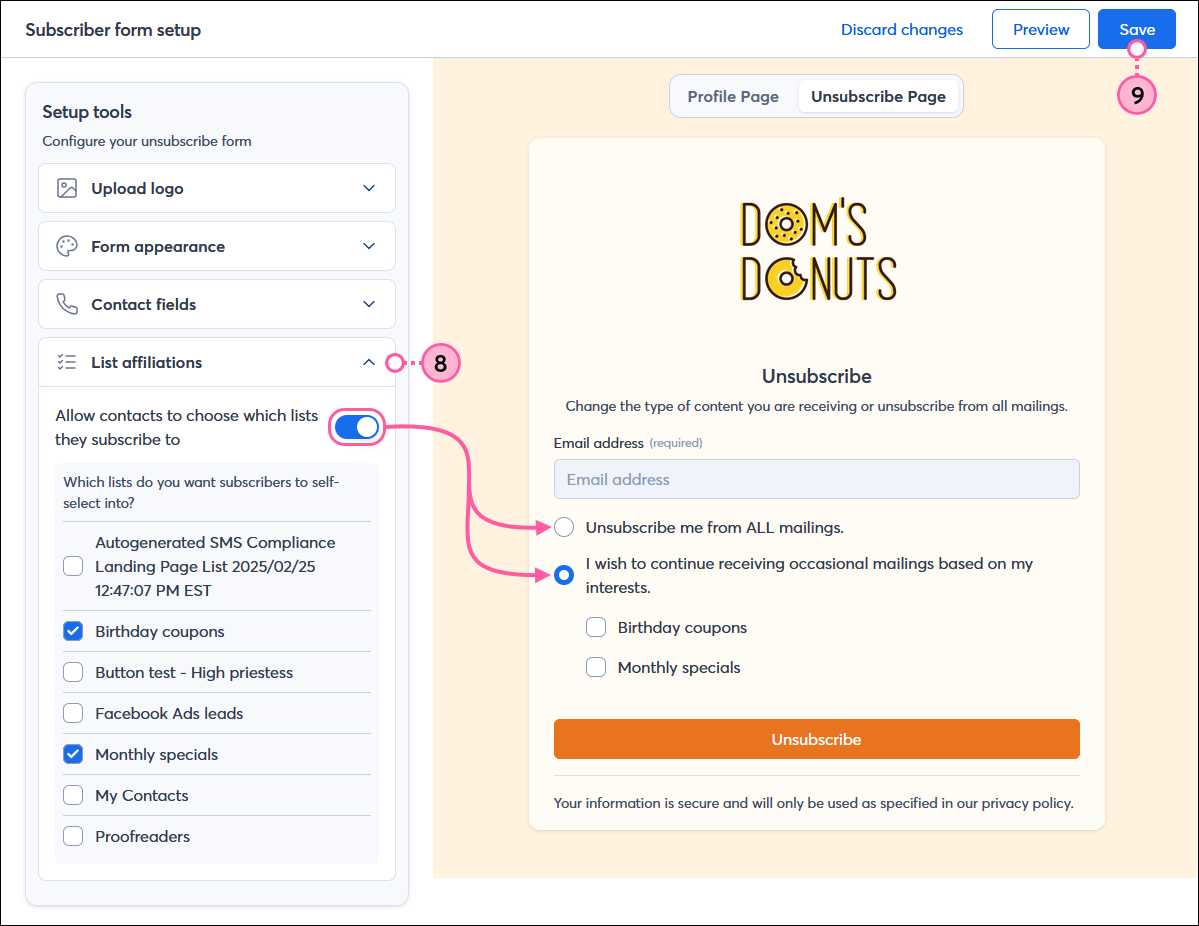
Task: Click the Dom's Donuts logo
Action: pos(817,251)
